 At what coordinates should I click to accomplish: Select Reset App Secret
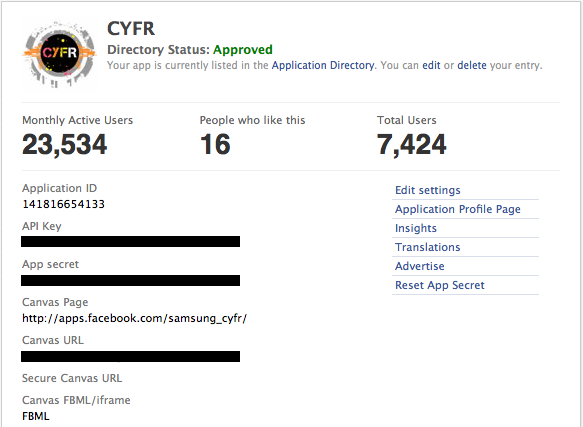(x=439, y=285)
